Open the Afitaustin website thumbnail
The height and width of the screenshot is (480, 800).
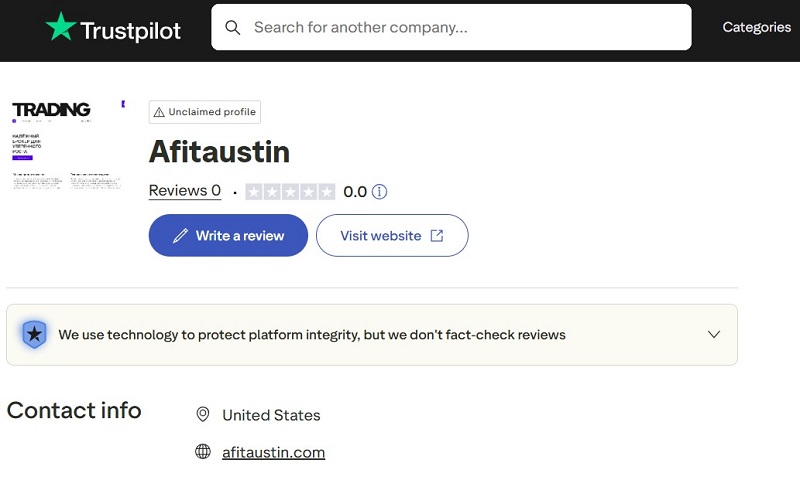(x=68, y=145)
